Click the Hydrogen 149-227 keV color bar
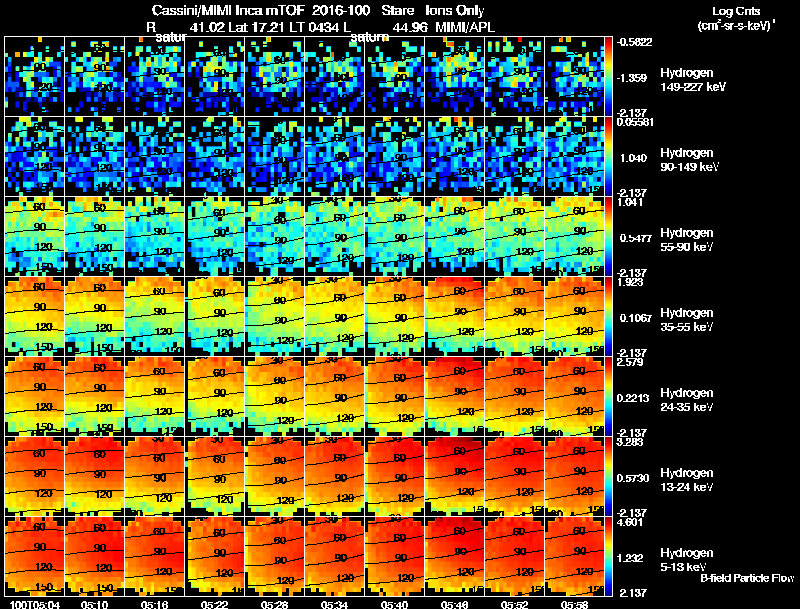Screen dimensions: 800x609 (x=608, y=77)
